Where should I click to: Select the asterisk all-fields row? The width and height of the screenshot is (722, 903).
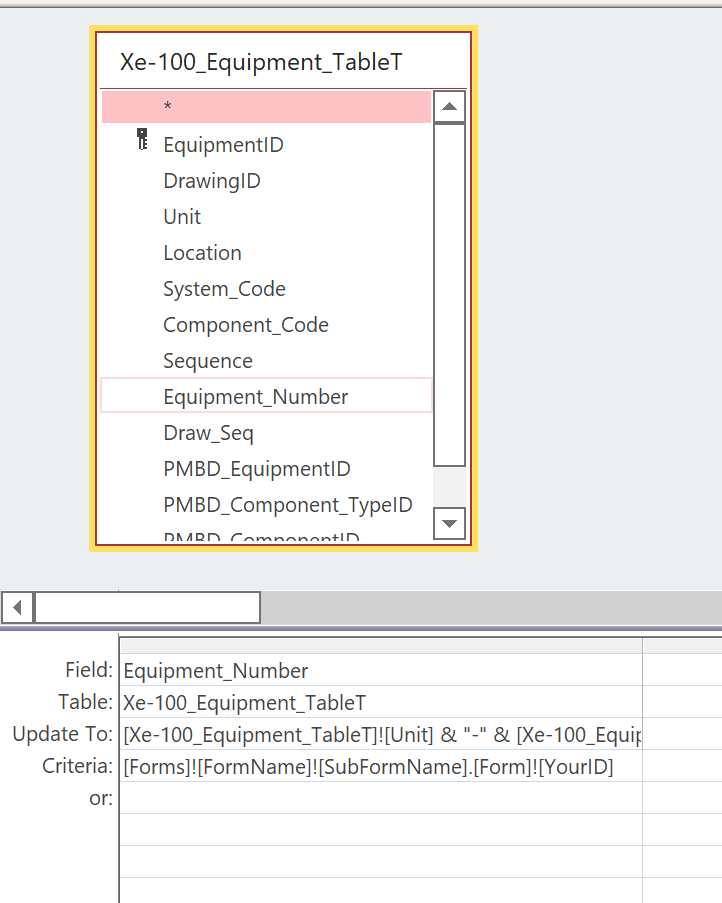click(266, 107)
